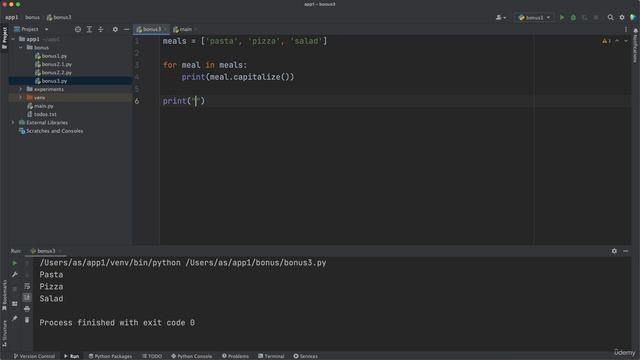Open IDE settings gear in main toolbar
The image size is (640, 360).
point(622,18)
